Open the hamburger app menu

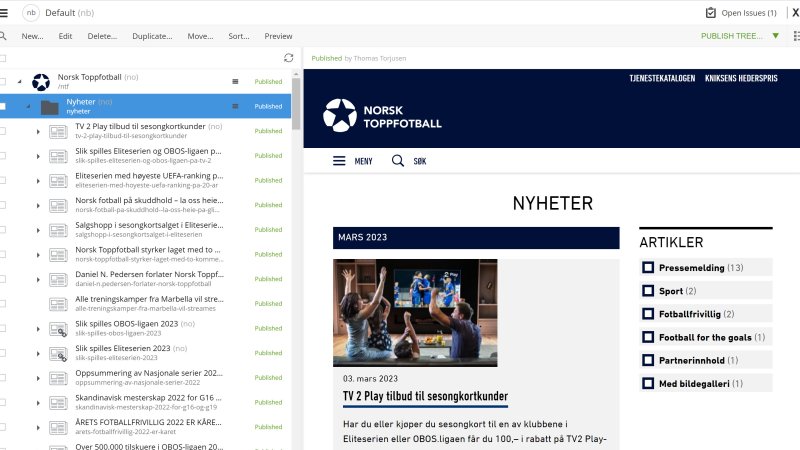coord(4,12)
